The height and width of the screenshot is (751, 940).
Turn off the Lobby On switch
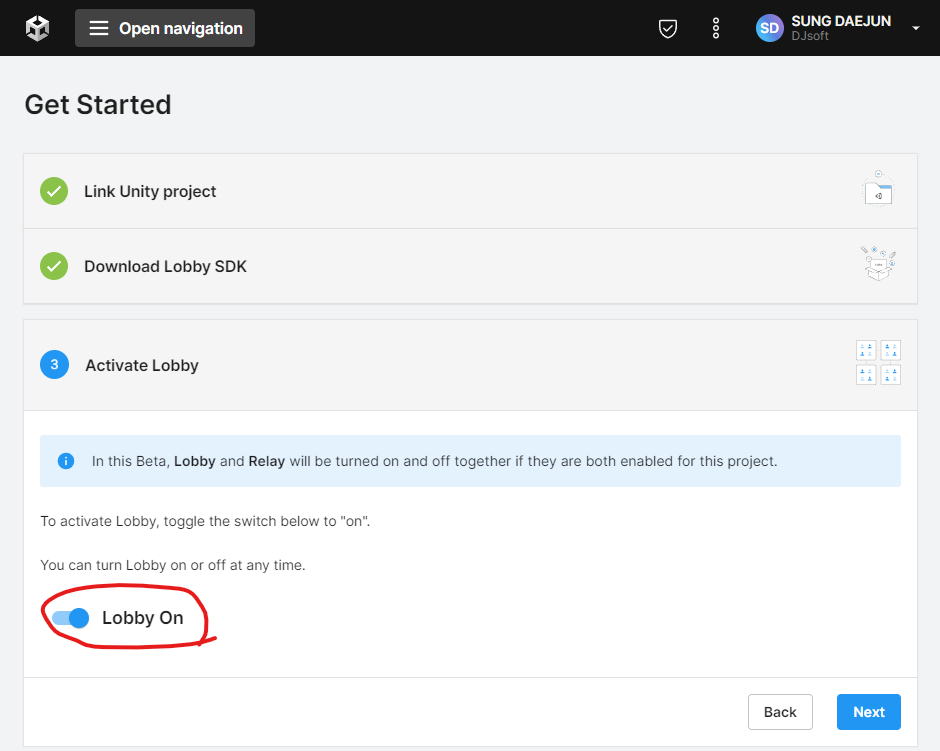point(71,618)
